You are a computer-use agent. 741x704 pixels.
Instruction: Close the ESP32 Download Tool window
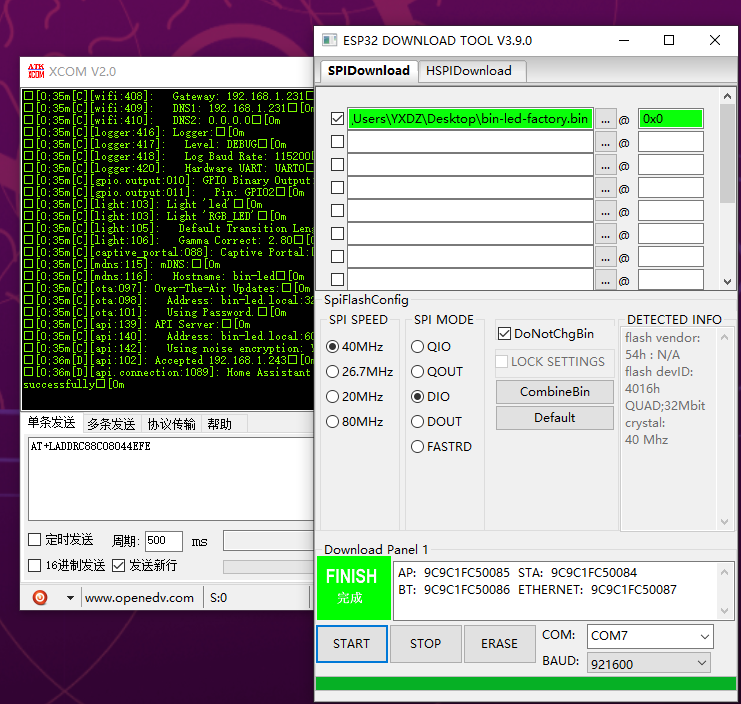715,41
